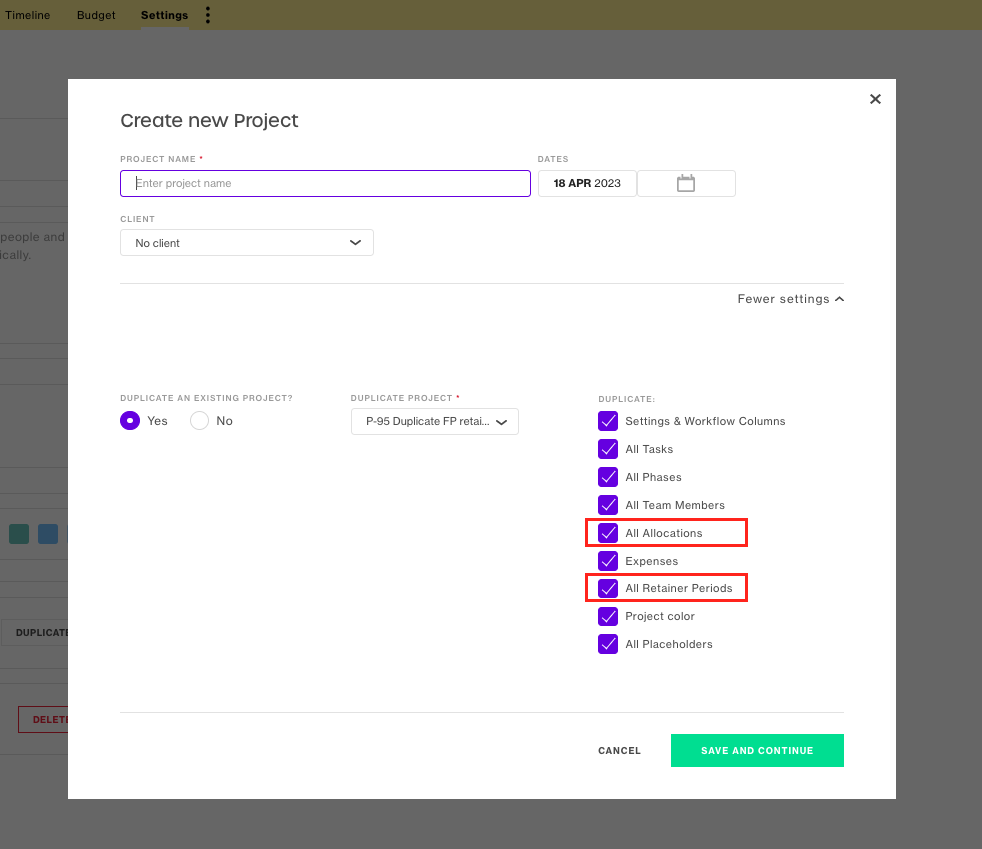
Task: Collapse with Fewer settings
Action: pos(790,299)
